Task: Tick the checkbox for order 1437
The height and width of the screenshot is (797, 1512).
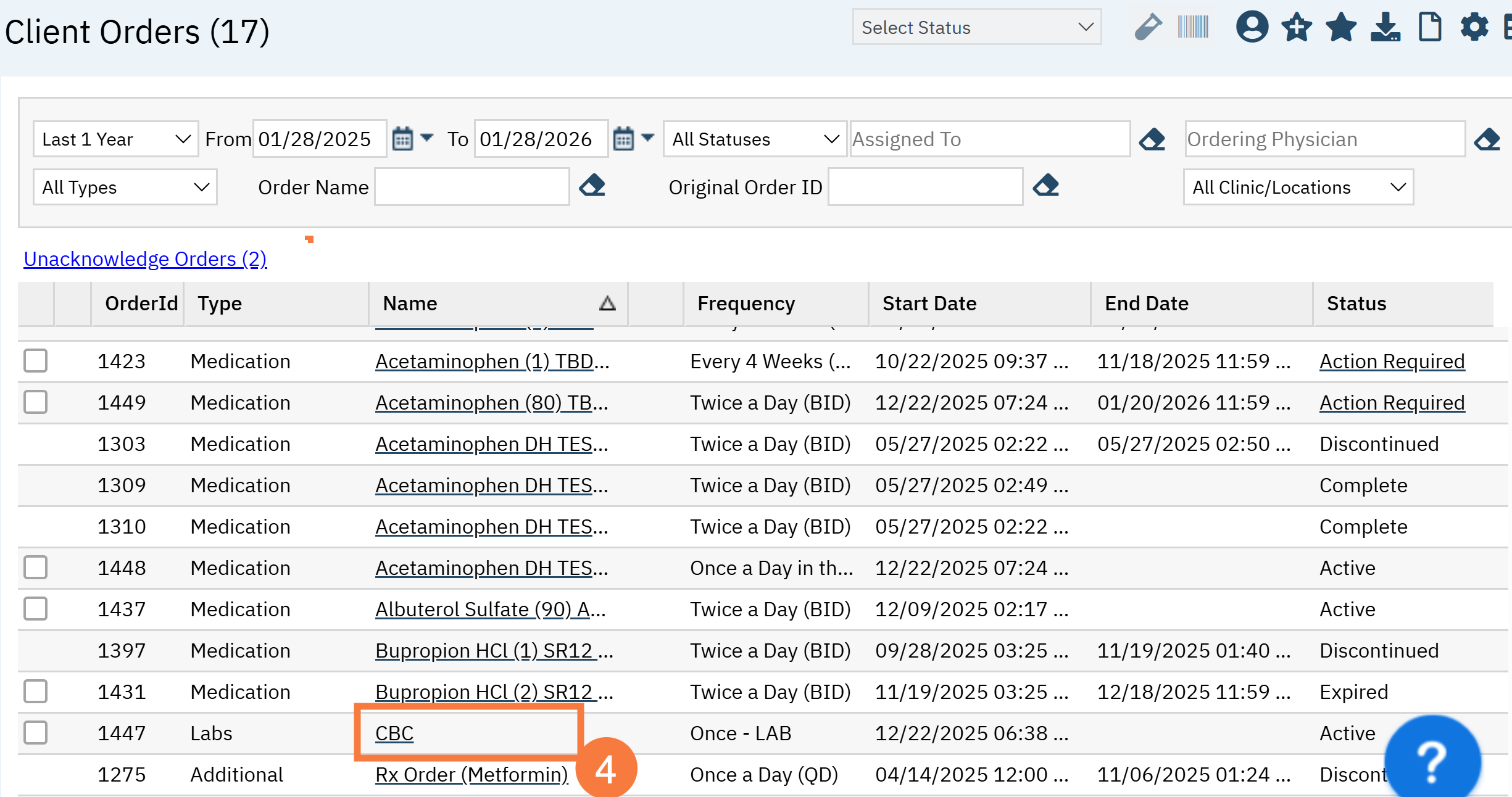Action: (x=35, y=609)
